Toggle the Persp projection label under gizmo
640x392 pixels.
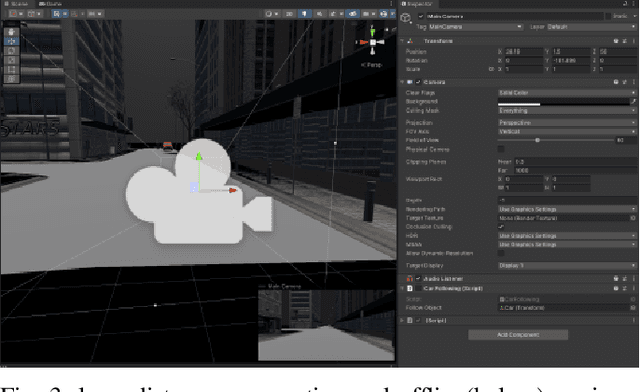(x=371, y=65)
